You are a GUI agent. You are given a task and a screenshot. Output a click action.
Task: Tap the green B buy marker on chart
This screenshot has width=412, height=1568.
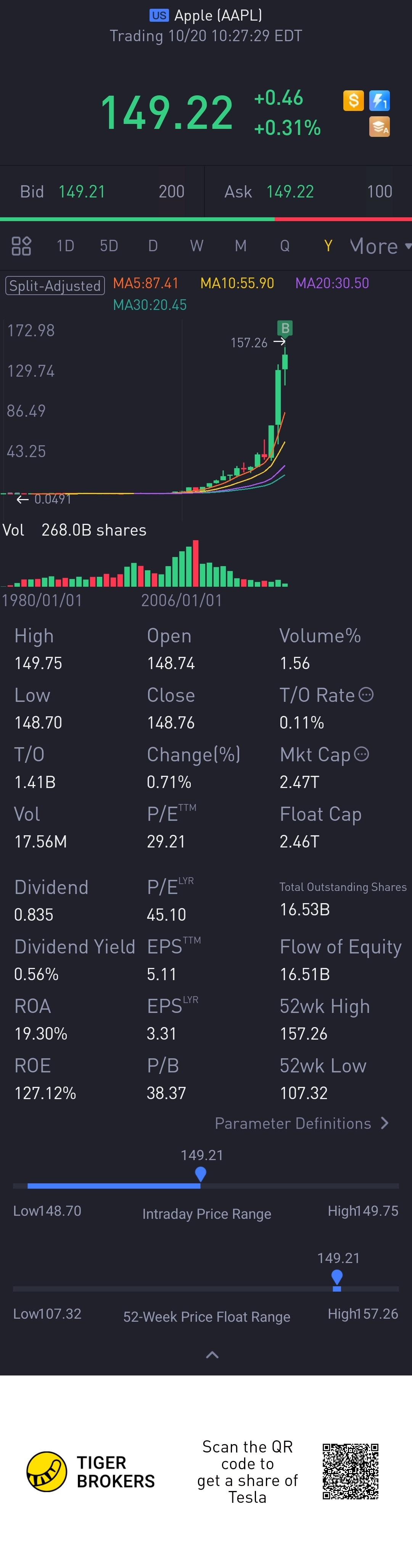[x=285, y=328]
